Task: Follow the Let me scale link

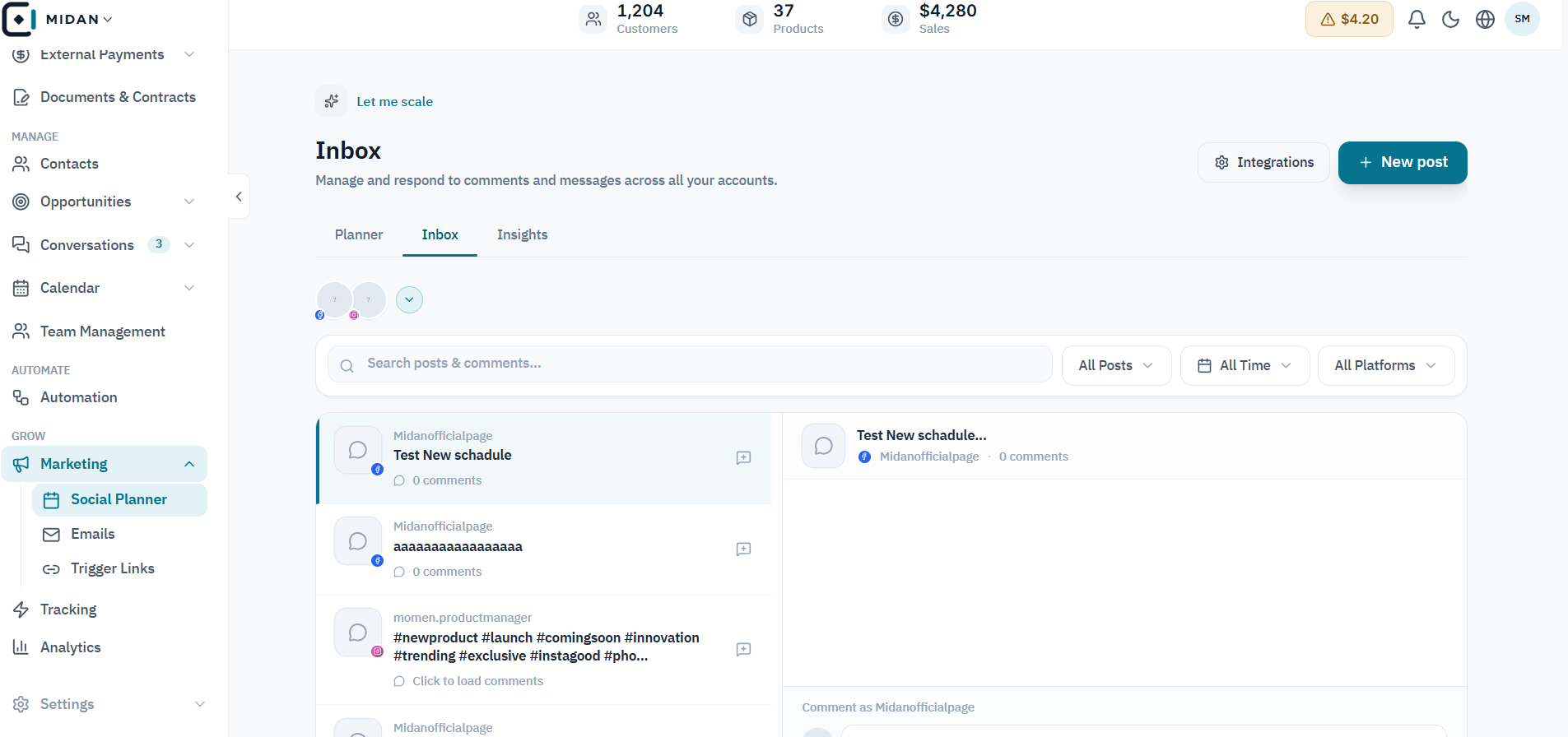Action: [394, 102]
